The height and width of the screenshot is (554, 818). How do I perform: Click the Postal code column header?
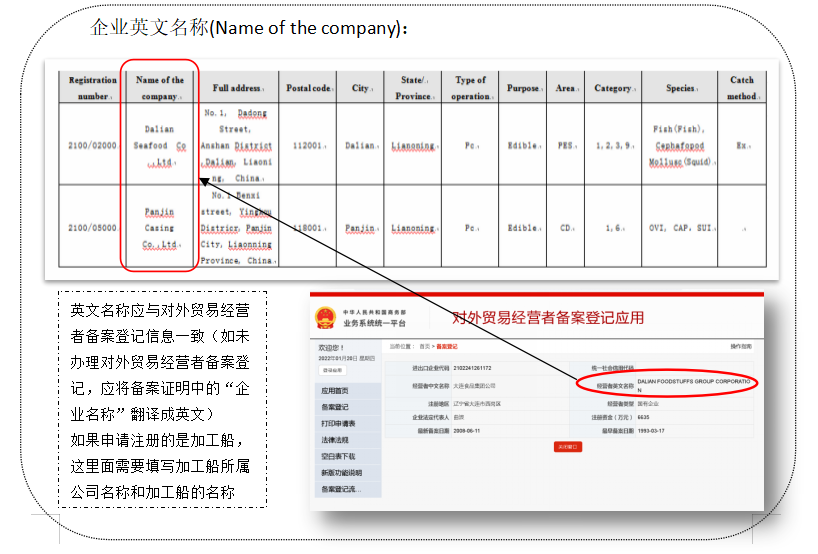[x=309, y=88]
